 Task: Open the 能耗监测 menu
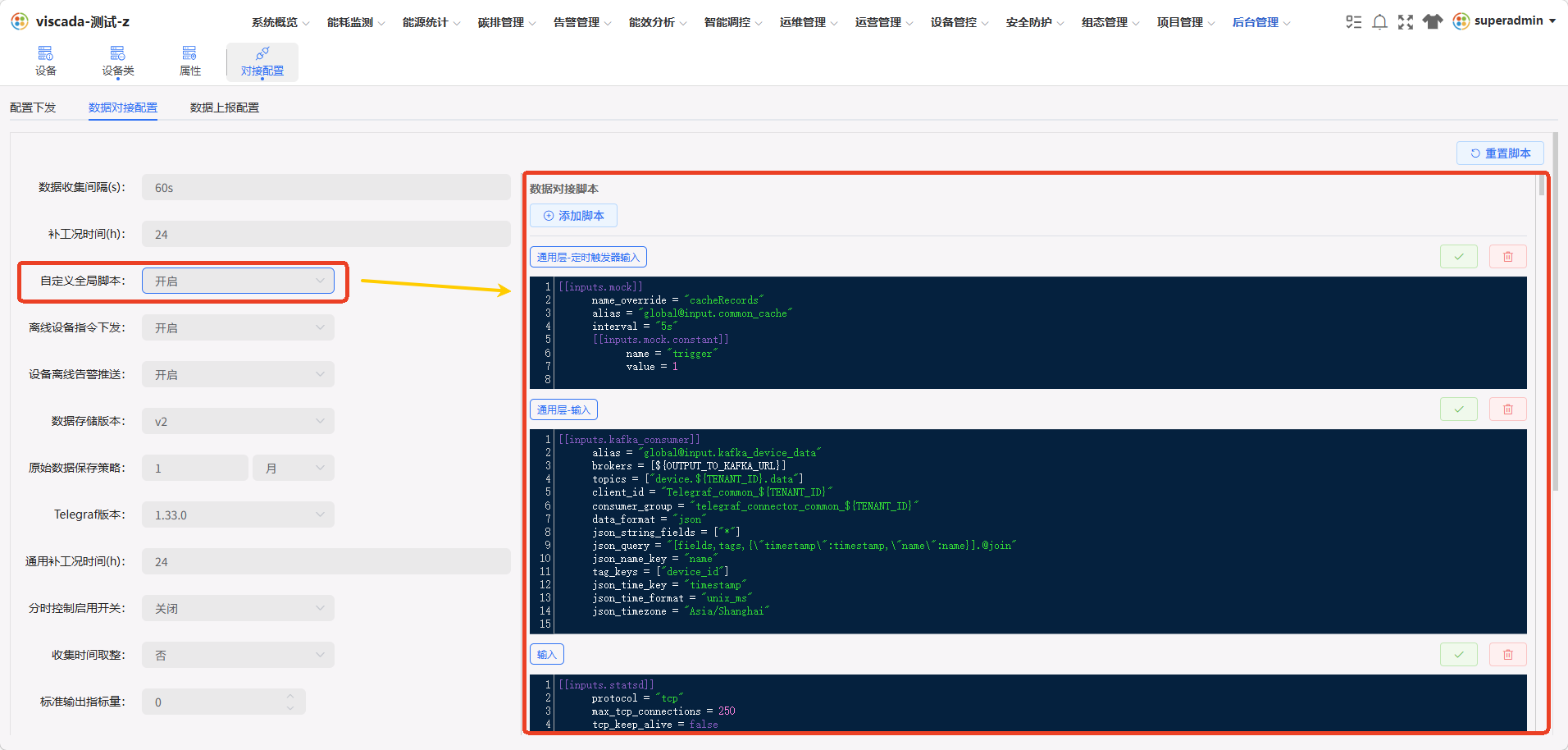tap(356, 22)
